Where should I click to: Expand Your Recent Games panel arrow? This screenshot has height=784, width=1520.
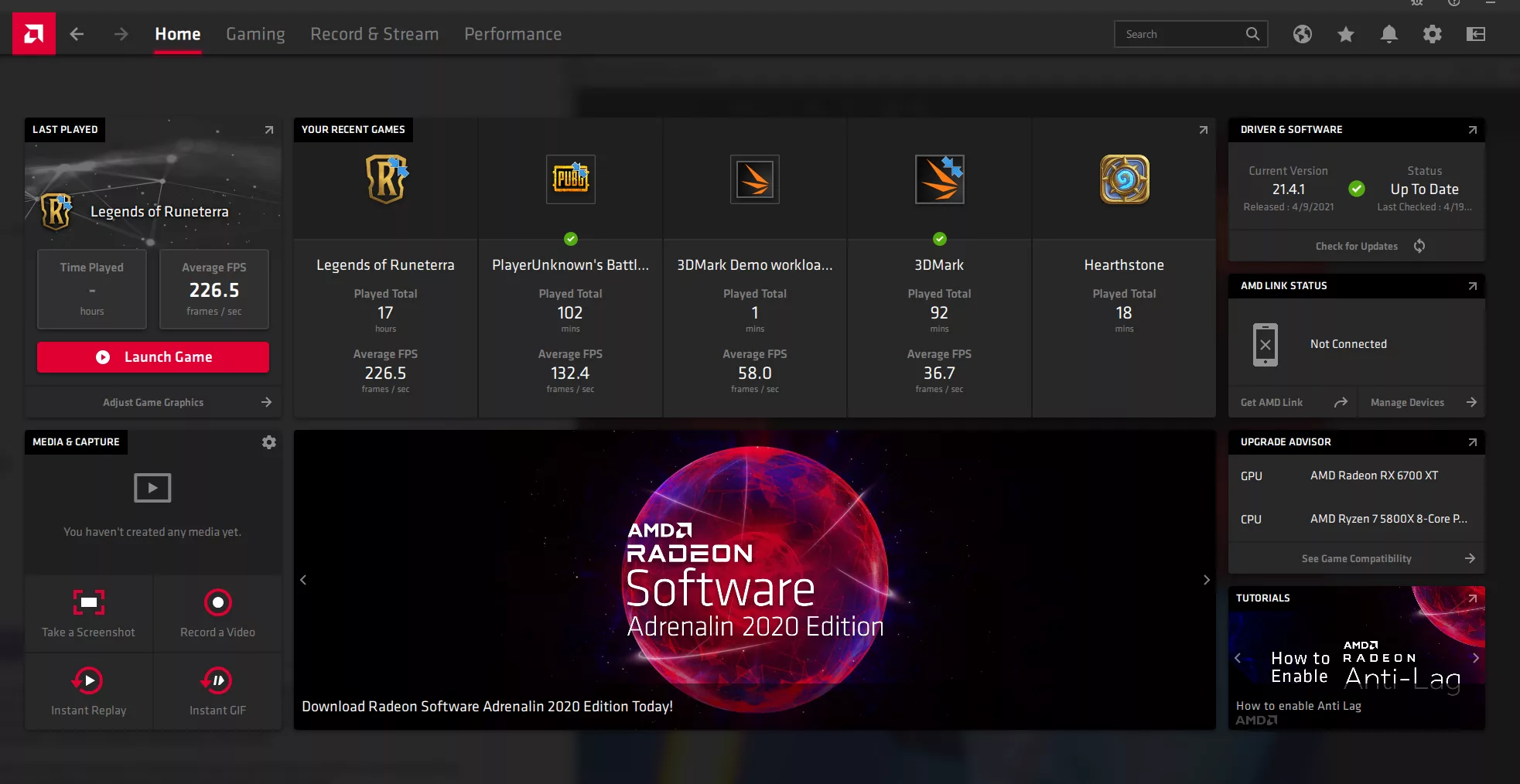1204,130
